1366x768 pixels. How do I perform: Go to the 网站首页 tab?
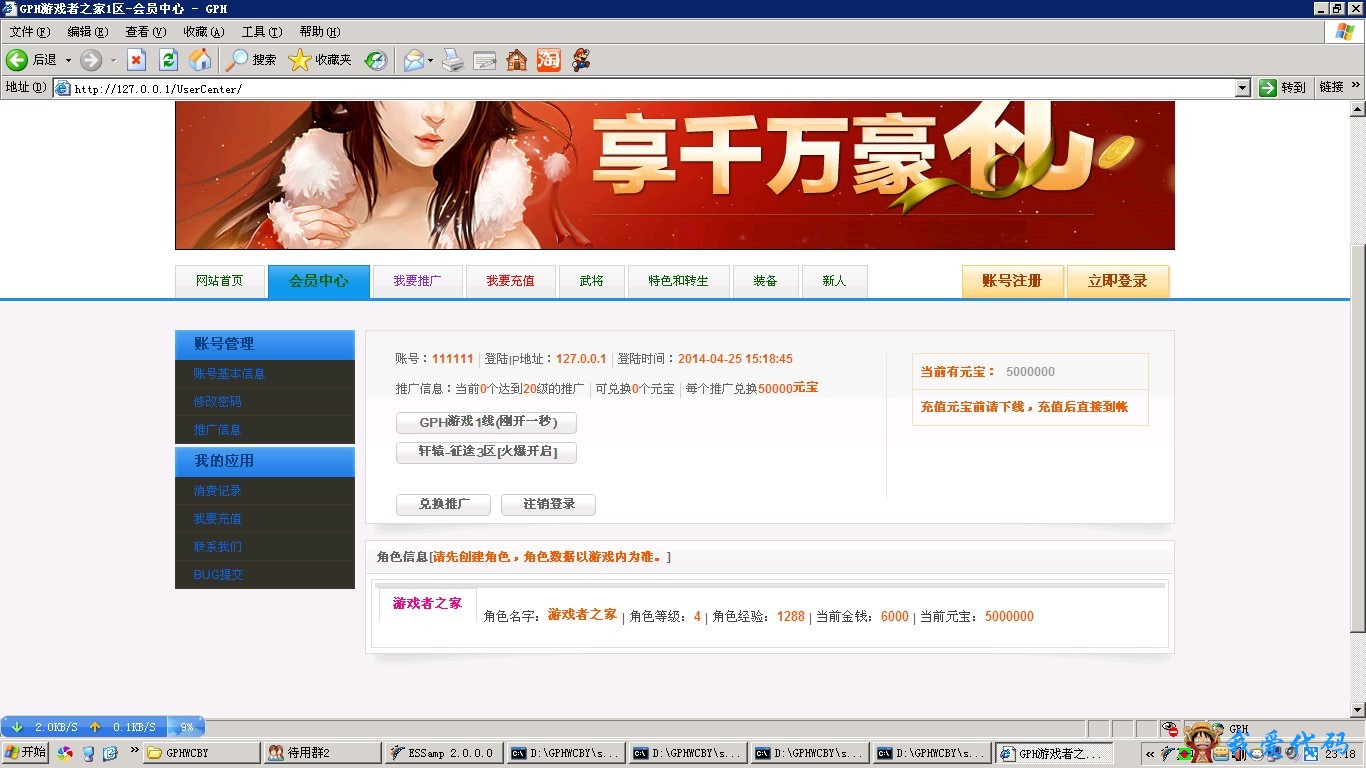(x=220, y=281)
